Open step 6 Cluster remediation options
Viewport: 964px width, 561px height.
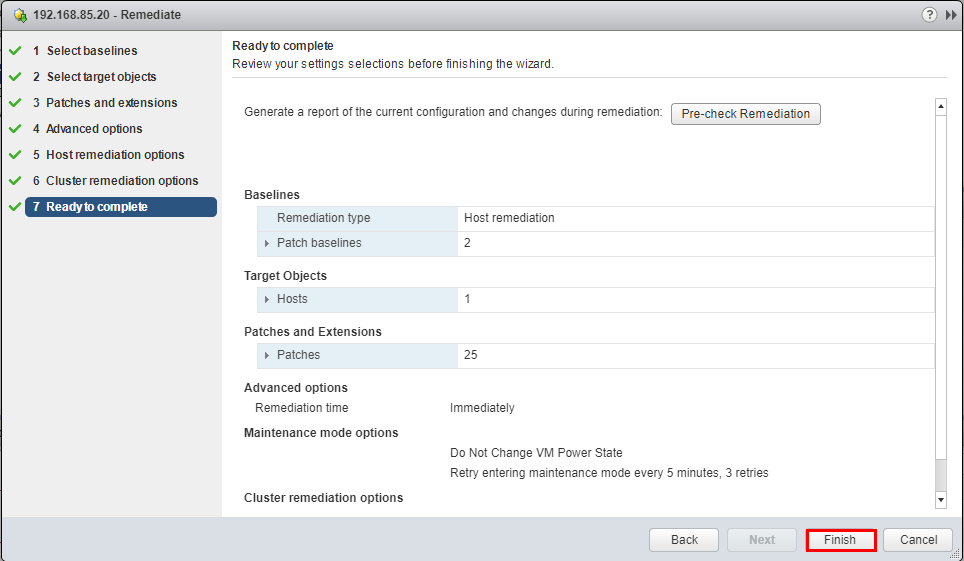pos(122,181)
